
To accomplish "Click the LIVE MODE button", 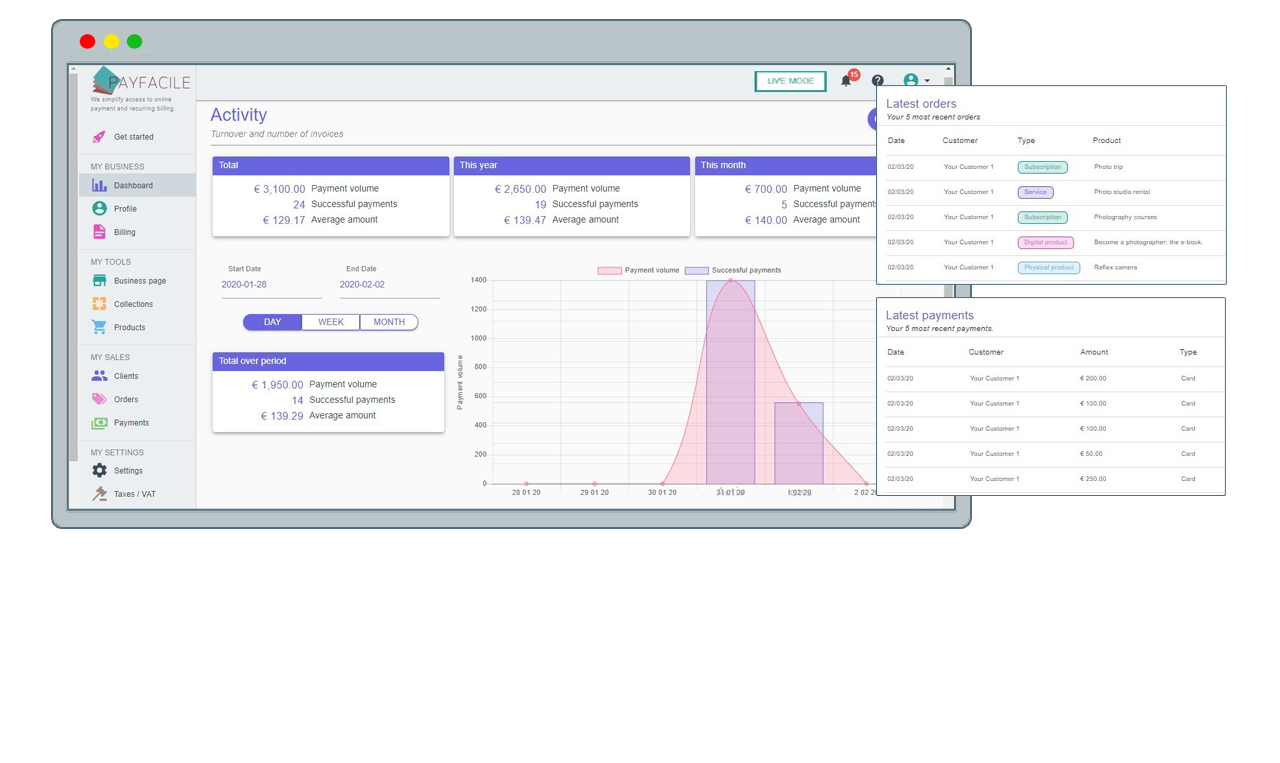I will pyautogui.click(x=790, y=81).
